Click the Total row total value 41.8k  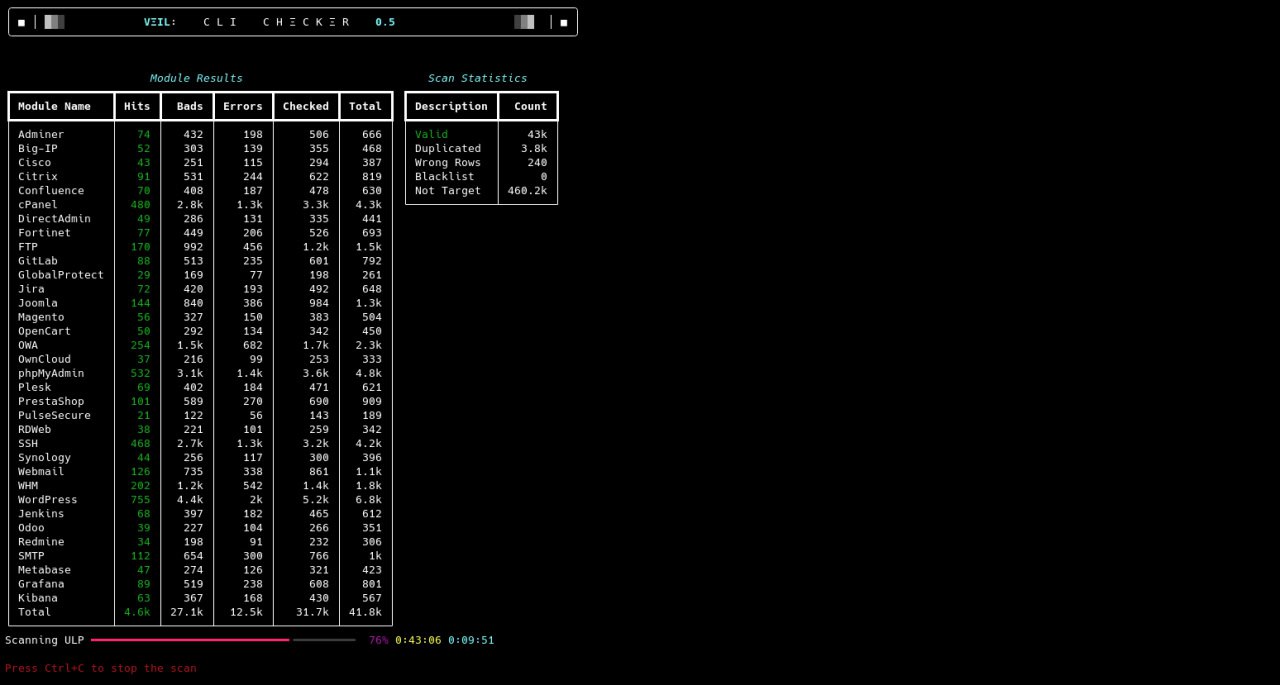coord(365,610)
